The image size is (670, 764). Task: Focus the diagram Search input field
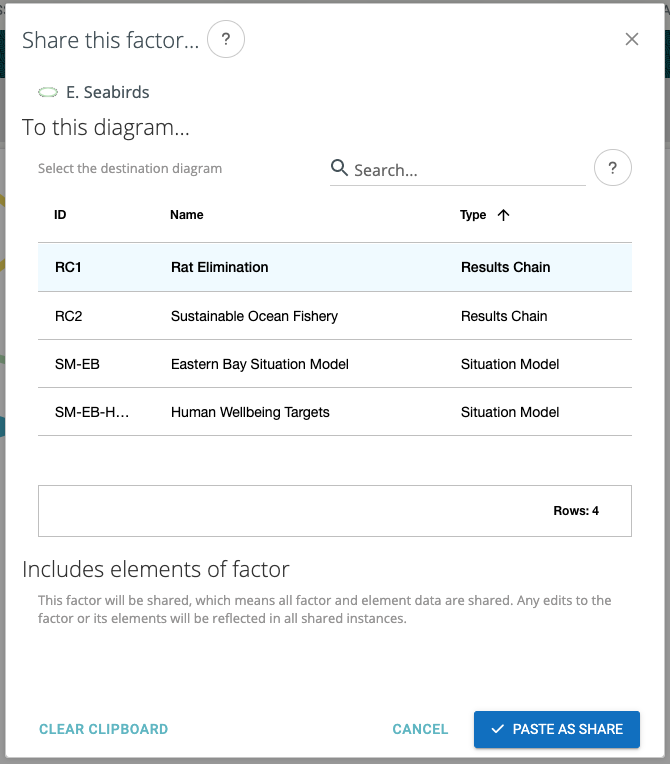[465, 170]
